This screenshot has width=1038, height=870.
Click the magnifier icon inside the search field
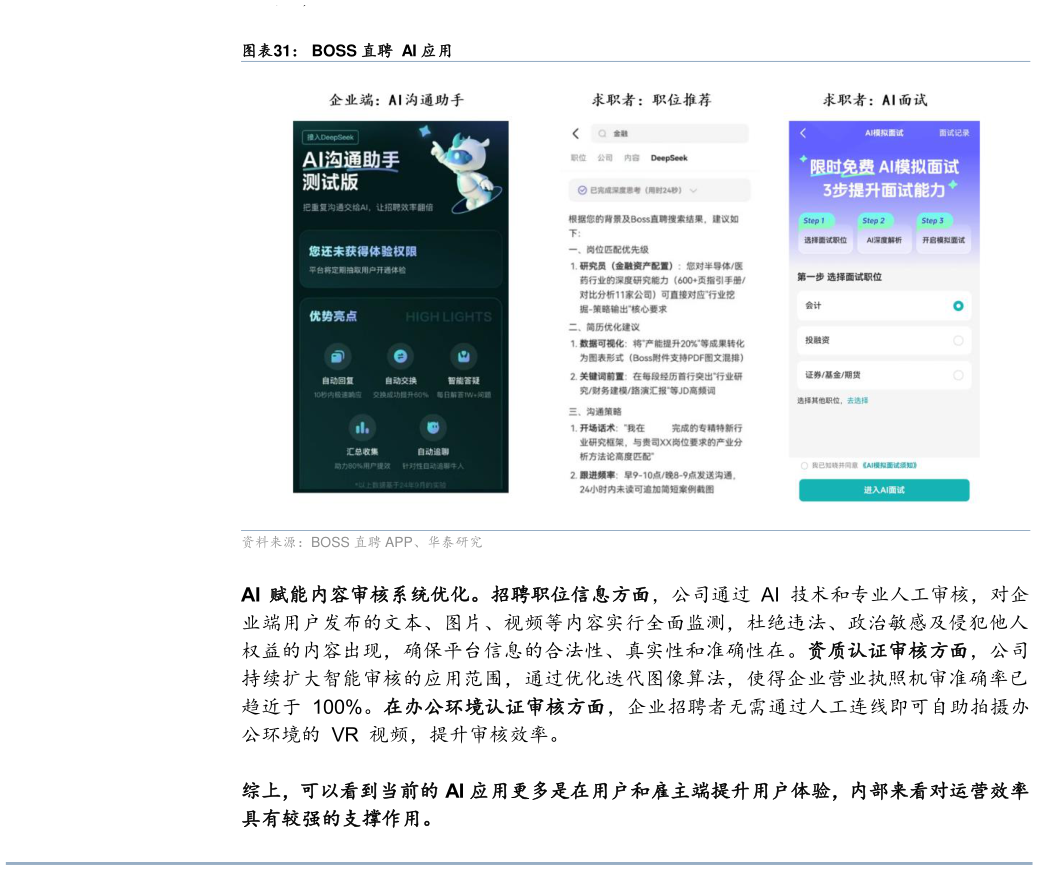coord(602,133)
